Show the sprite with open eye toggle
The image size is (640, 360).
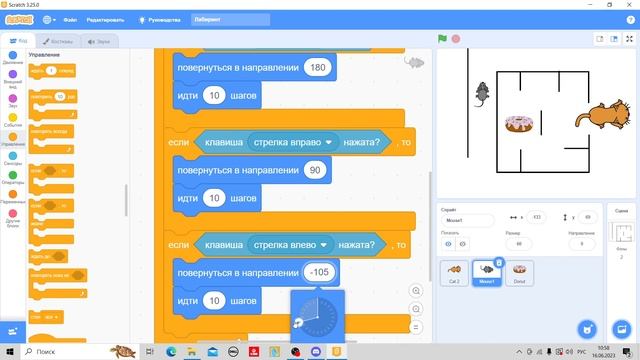pos(448,244)
